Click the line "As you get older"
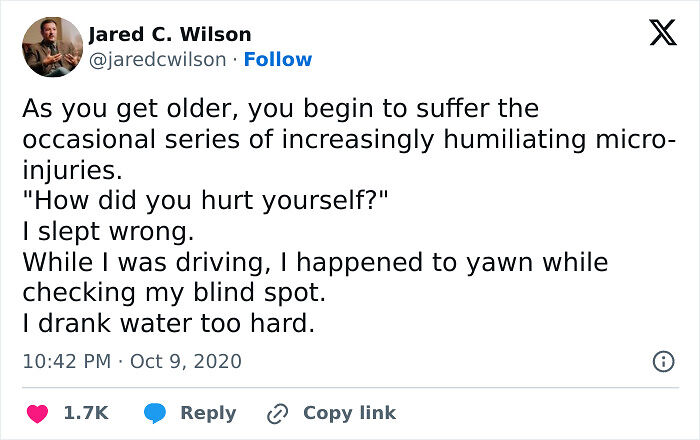This screenshot has width=700, height=440. (280, 108)
